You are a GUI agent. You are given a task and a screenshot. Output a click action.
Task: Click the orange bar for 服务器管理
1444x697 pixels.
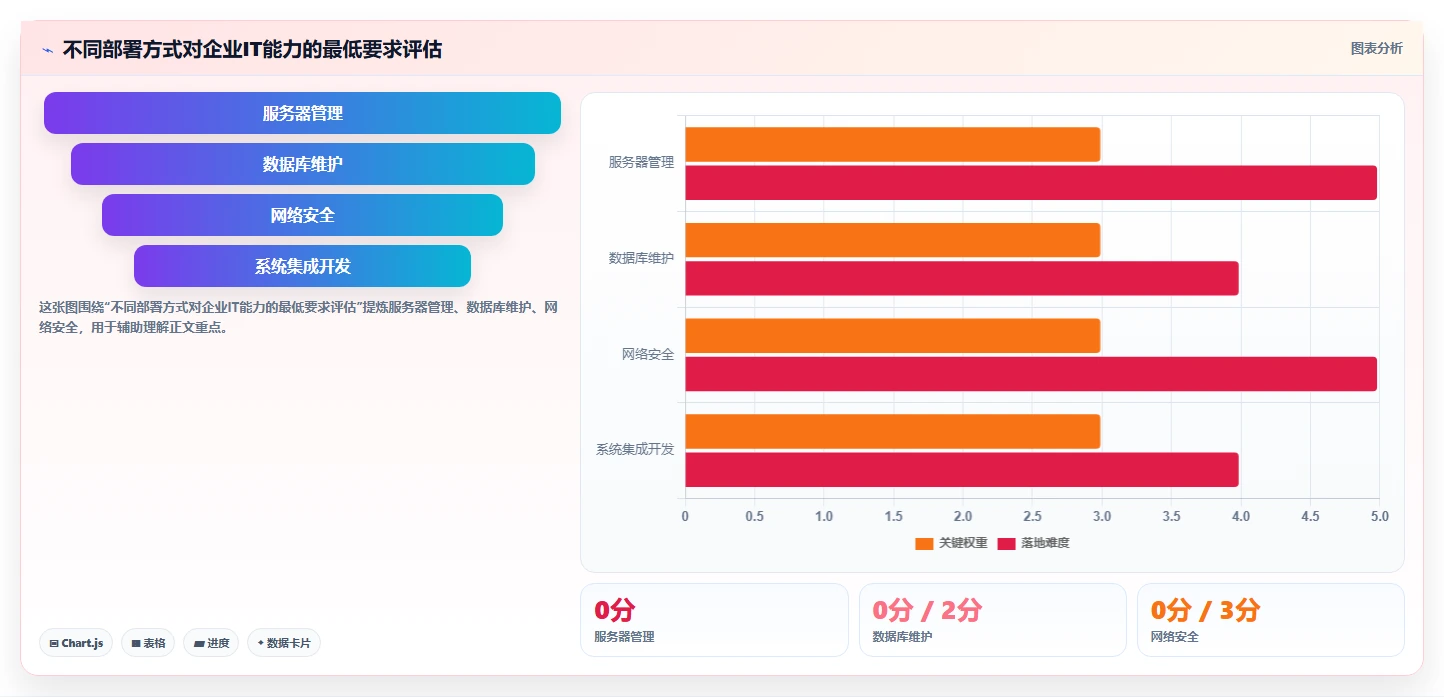[x=892, y=144]
